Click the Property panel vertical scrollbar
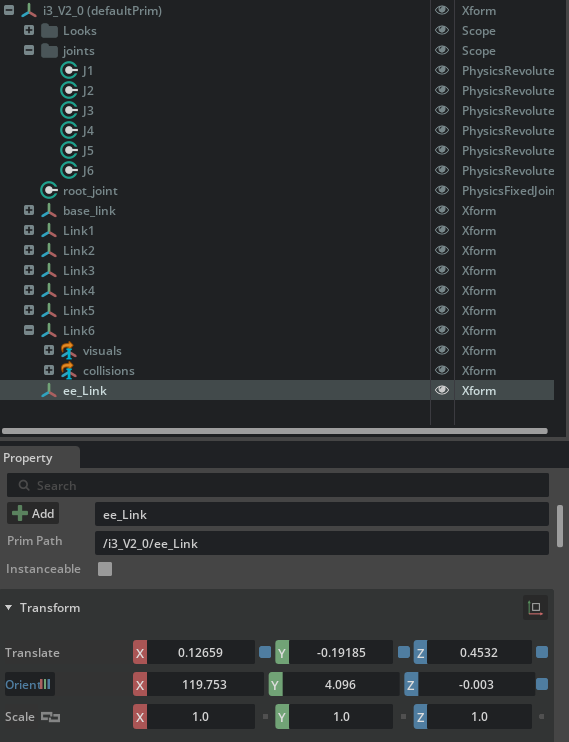Screen dimensions: 569x742 560,526
